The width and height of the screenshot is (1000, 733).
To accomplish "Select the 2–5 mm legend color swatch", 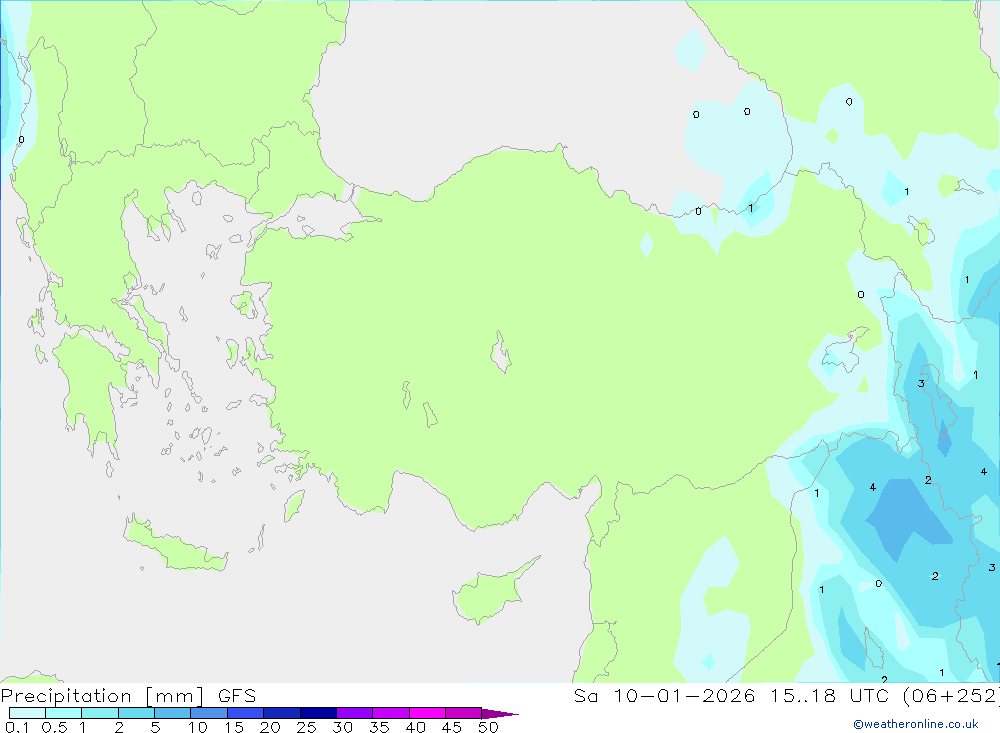I will [136, 713].
